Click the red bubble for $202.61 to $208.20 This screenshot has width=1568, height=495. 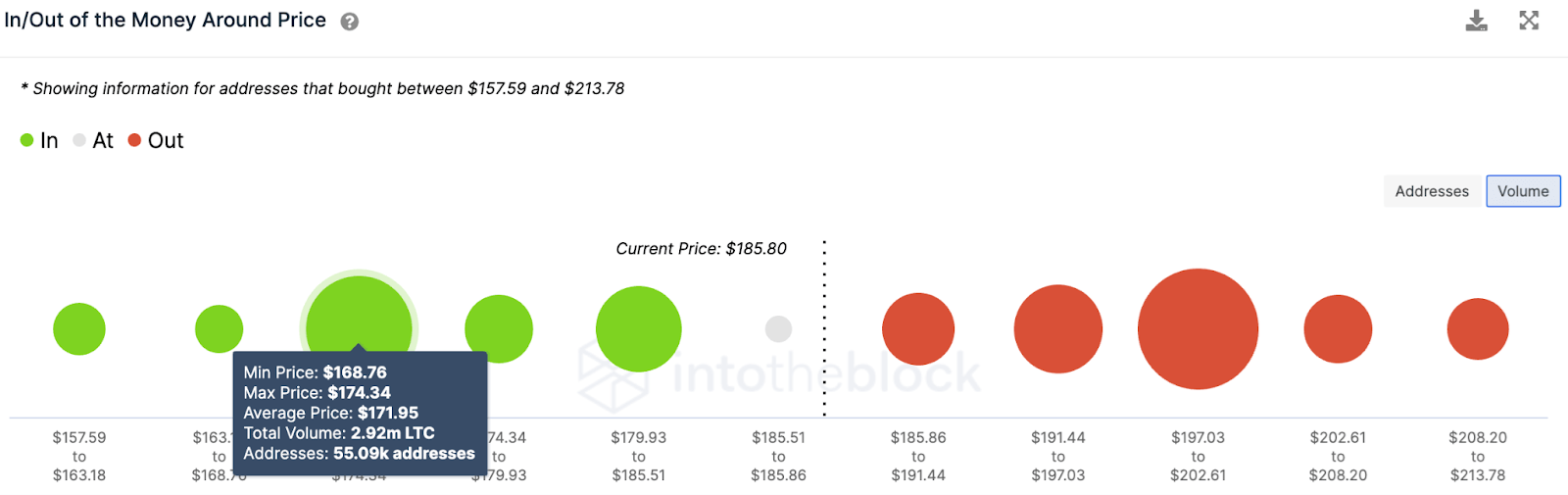point(1338,329)
